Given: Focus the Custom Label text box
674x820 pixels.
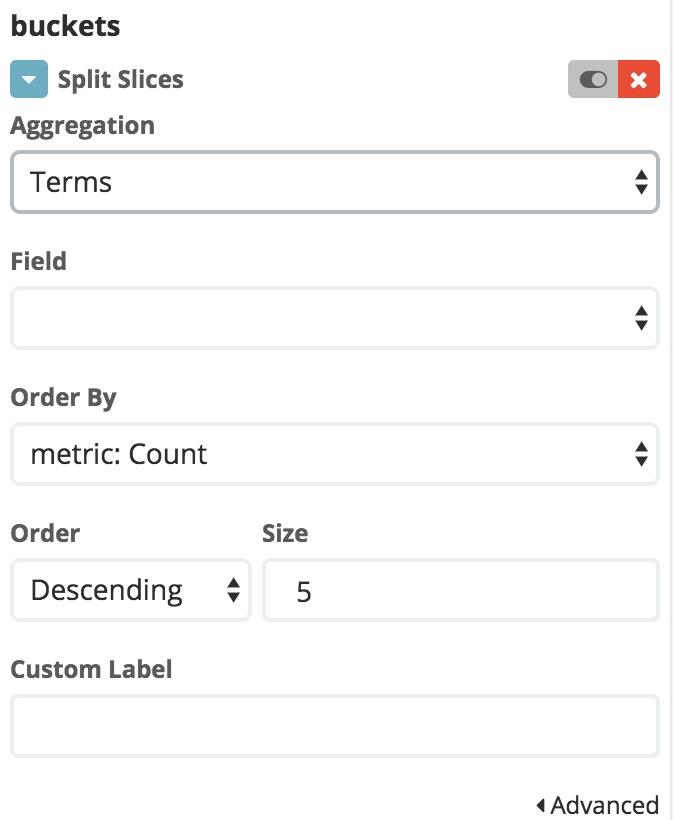Looking at the screenshot, I should click(334, 726).
